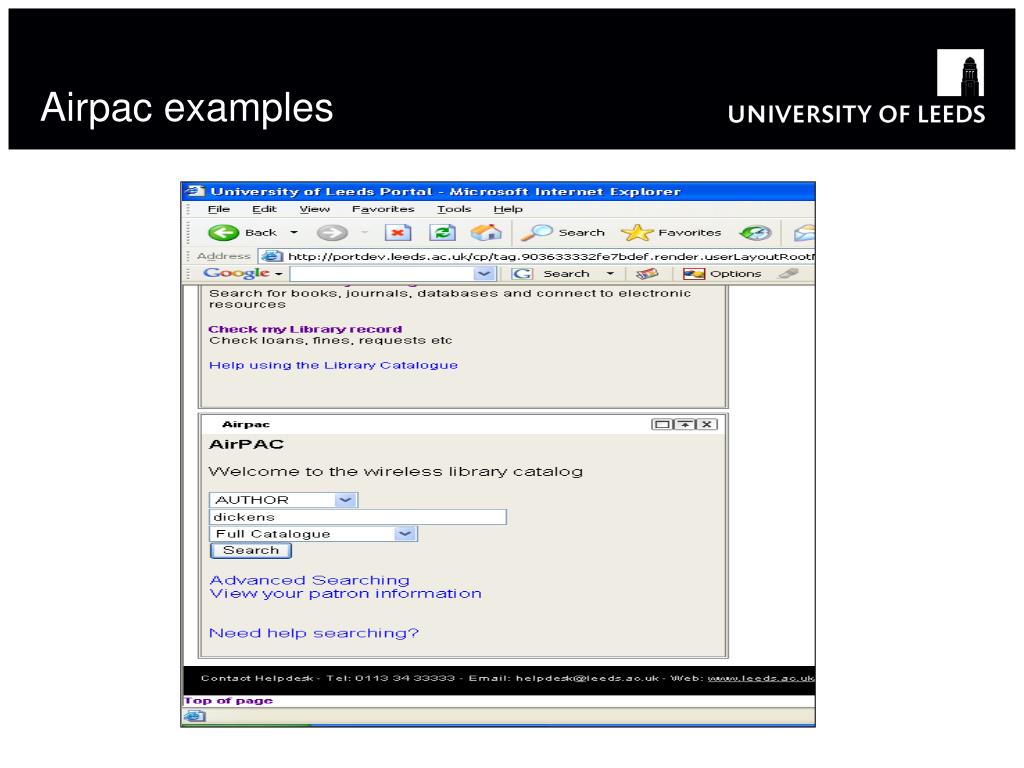Minimize the Airpac portlet with the square icon
1024x768 pixels.
pos(662,424)
